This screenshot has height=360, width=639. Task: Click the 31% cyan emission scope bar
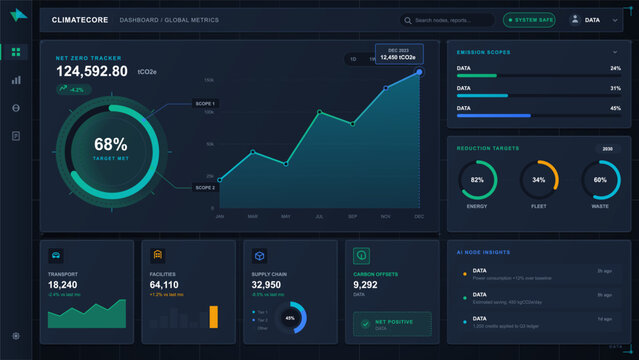click(x=482, y=96)
